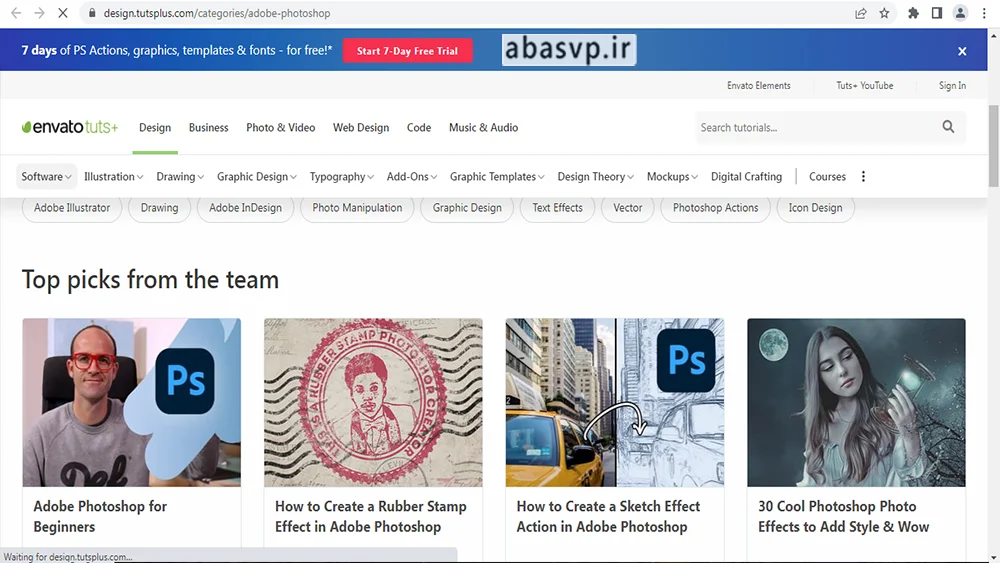Click the address bar URL

[217, 13]
